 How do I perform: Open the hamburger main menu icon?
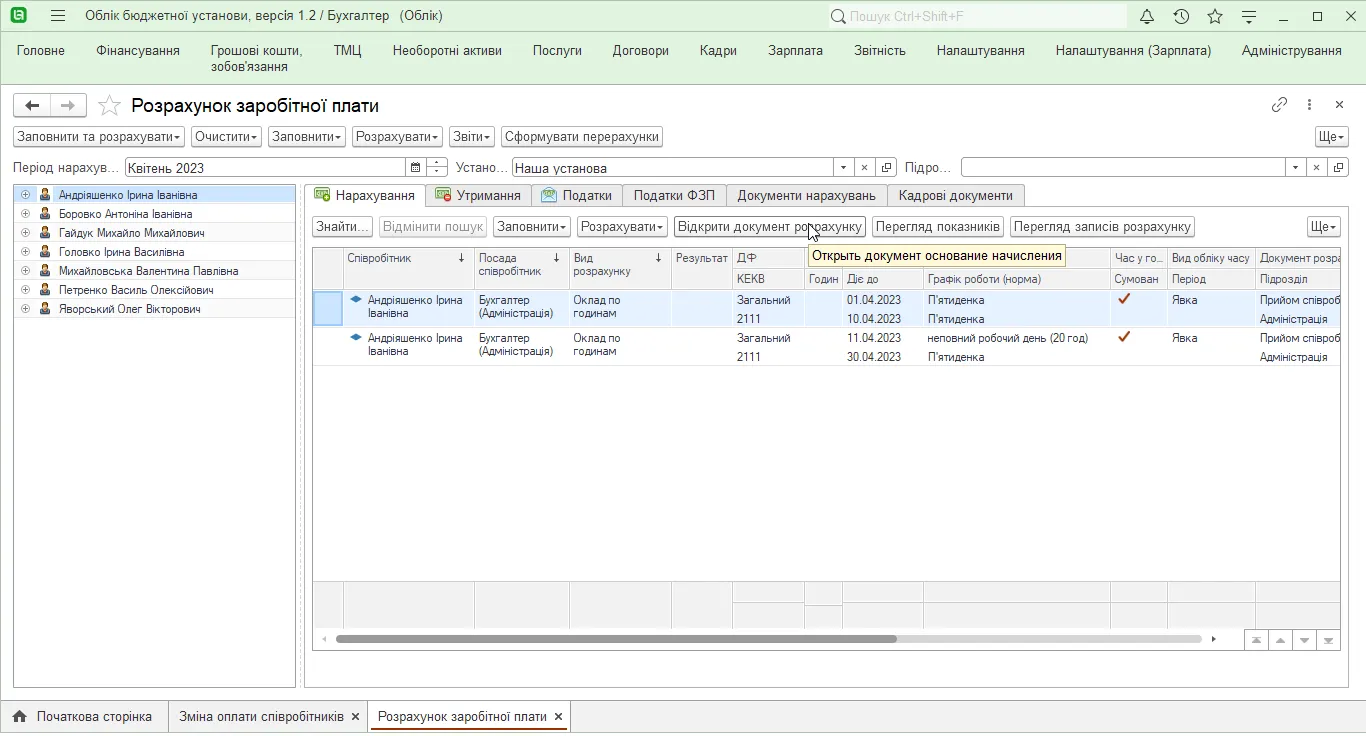58,16
